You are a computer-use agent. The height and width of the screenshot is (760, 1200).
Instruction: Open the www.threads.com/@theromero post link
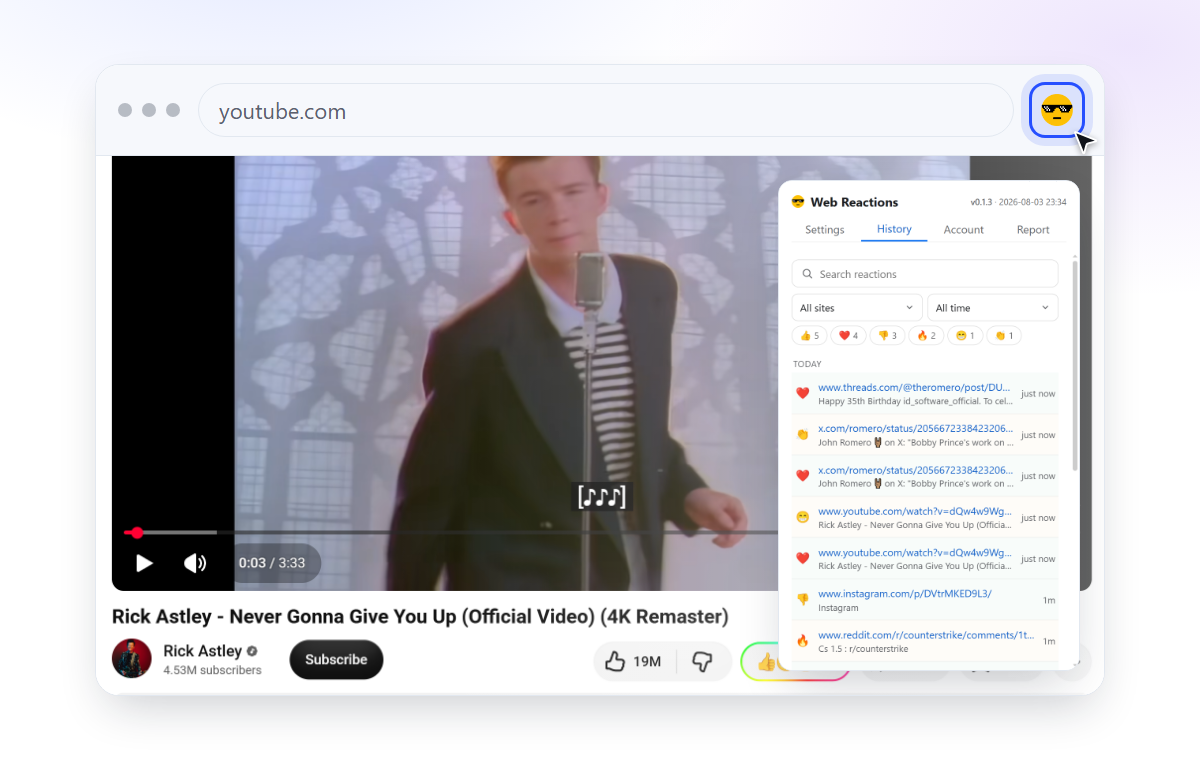coord(914,387)
